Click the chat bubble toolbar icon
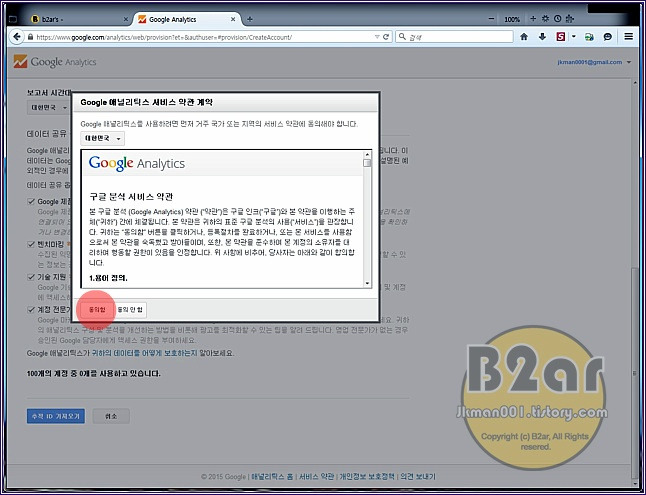The image size is (646, 495). 608,37
